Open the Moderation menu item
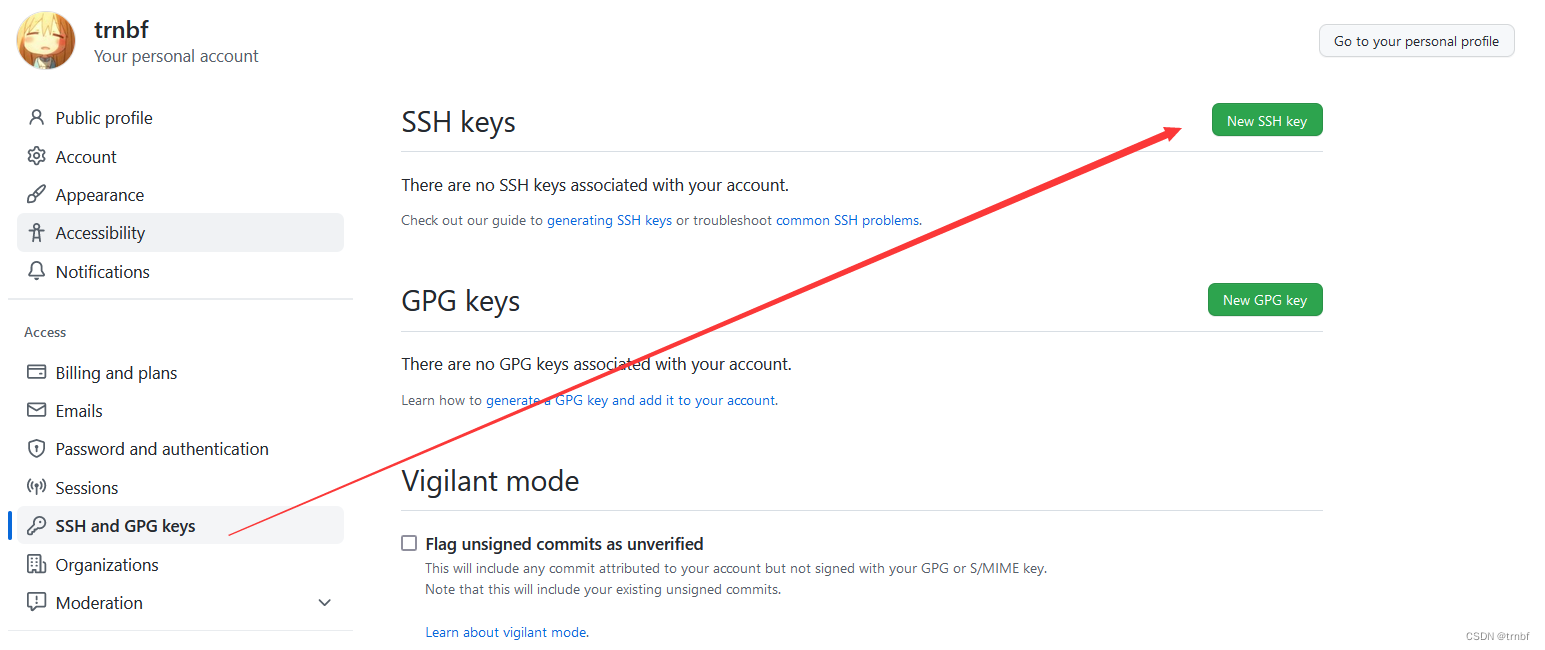This screenshot has width=1545, height=650. [99, 603]
